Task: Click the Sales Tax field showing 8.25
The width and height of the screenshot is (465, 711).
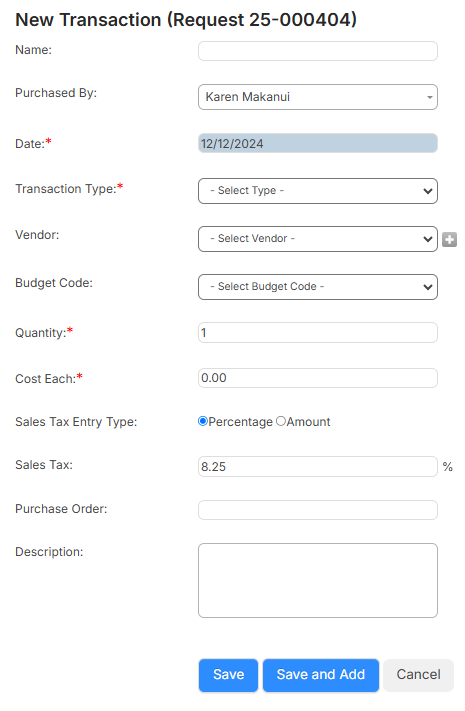Action: [x=318, y=467]
